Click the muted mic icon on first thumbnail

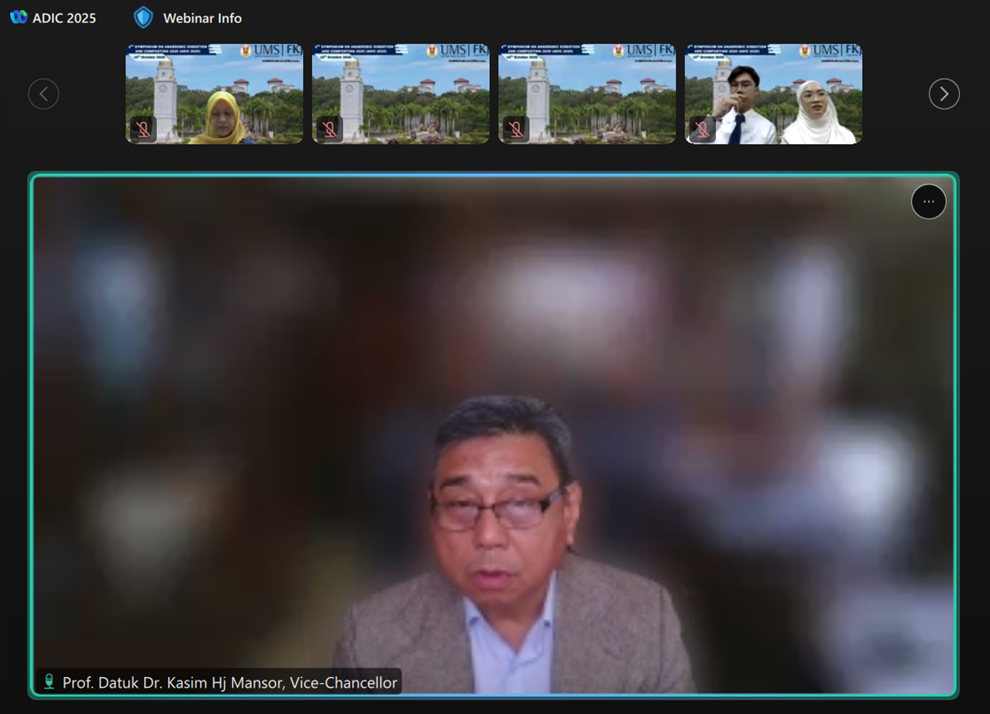[x=143, y=129]
